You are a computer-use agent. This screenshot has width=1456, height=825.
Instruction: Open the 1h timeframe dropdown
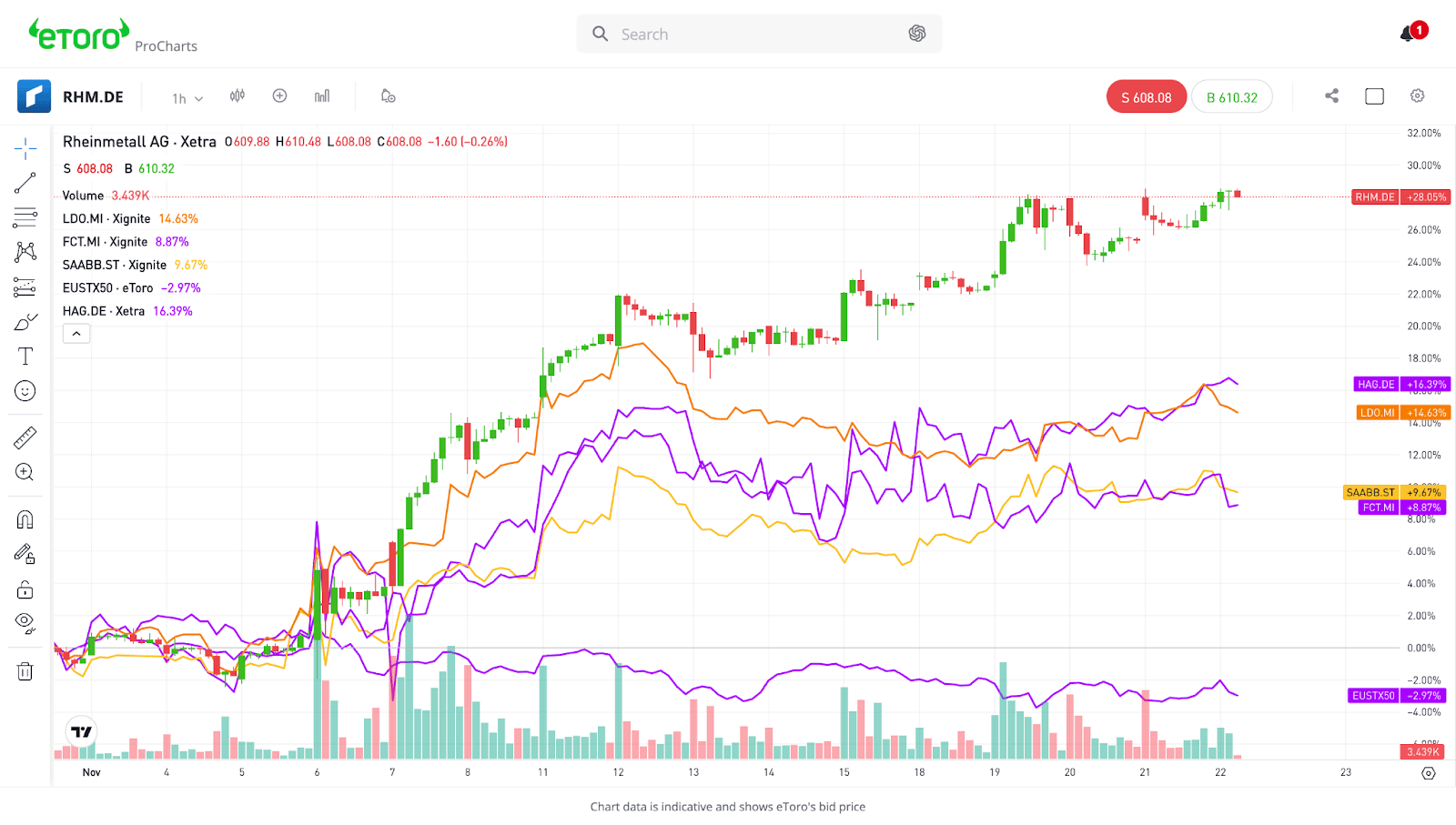point(187,97)
